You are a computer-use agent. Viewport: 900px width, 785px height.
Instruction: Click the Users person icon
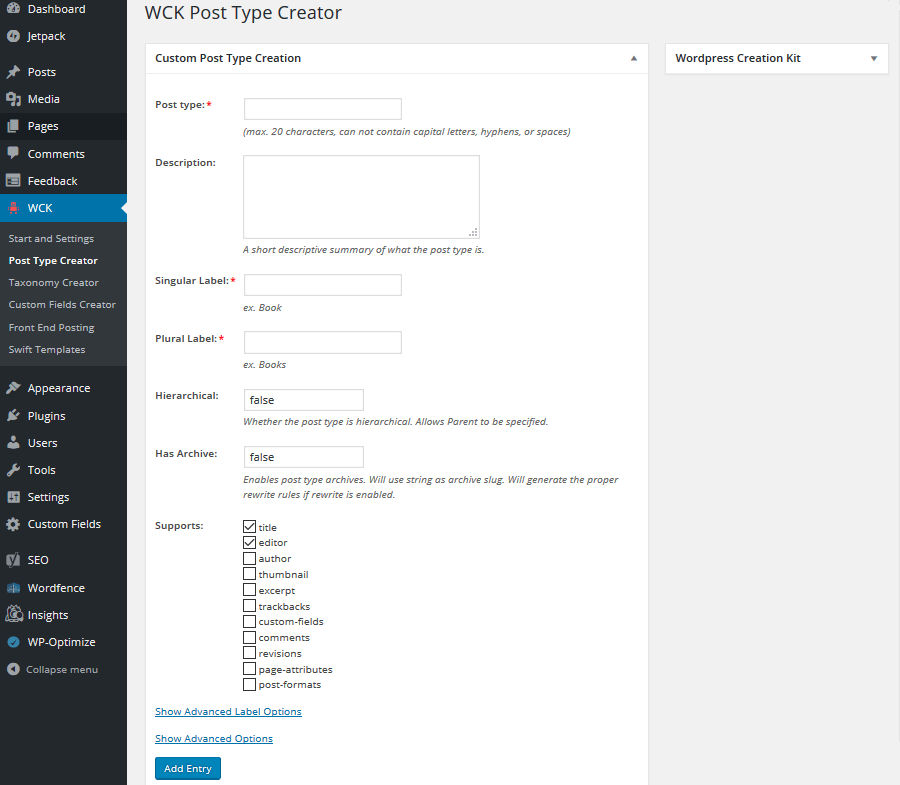tap(13, 442)
